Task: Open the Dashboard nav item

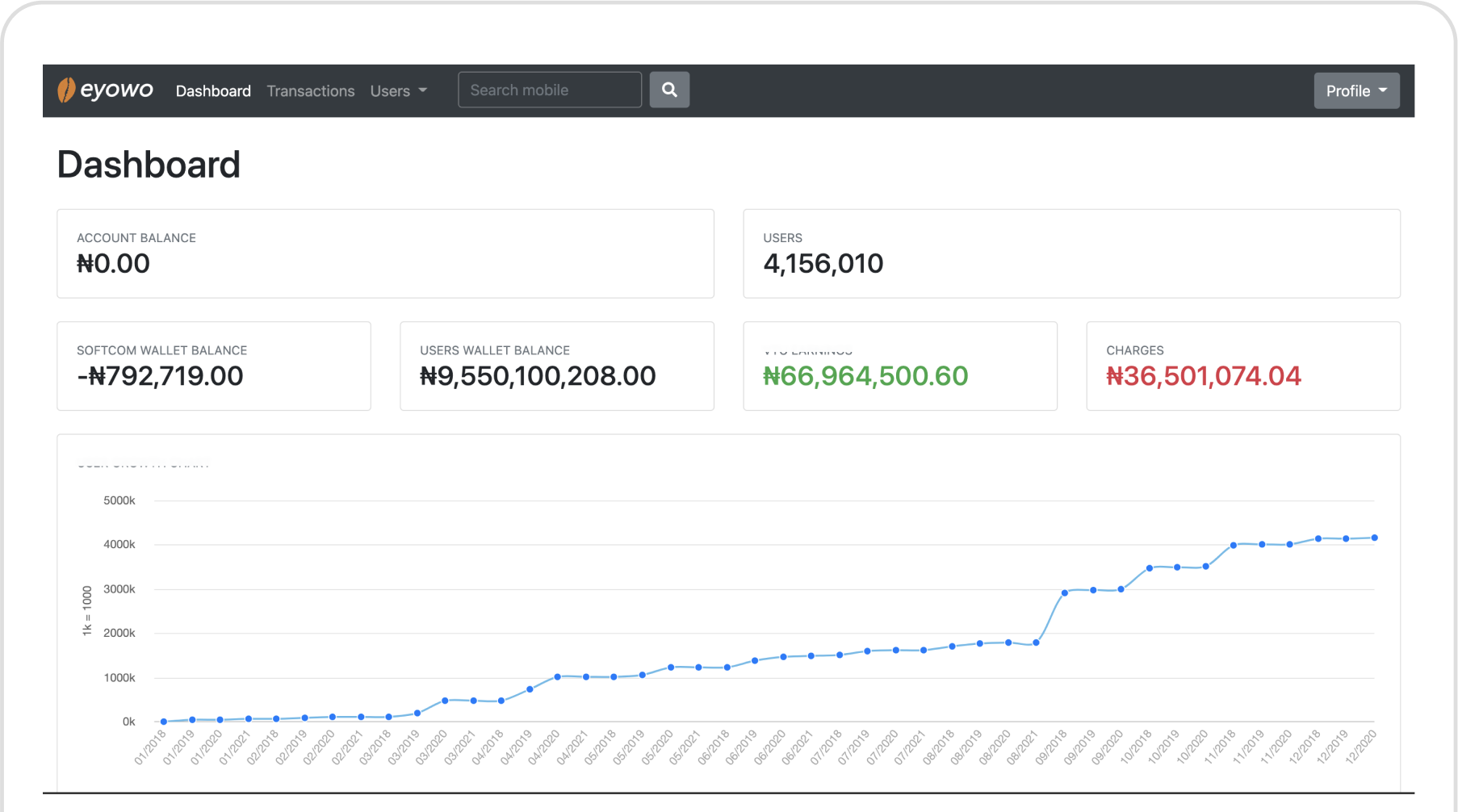Action: point(213,91)
